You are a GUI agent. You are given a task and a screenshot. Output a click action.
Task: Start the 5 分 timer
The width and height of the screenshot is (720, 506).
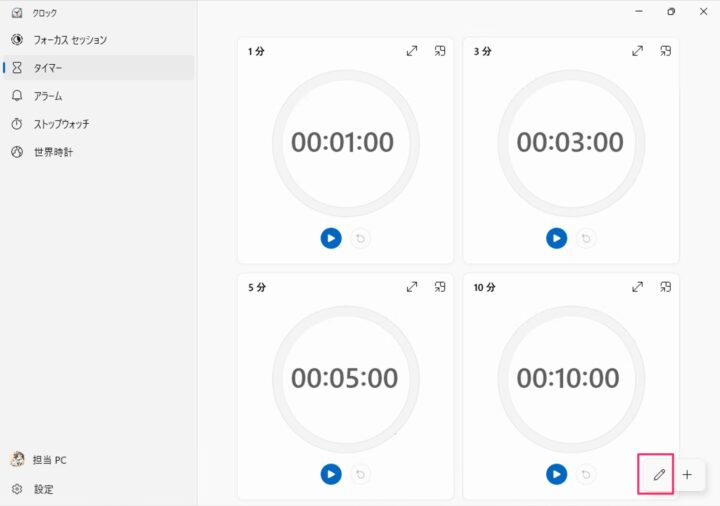click(331, 474)
